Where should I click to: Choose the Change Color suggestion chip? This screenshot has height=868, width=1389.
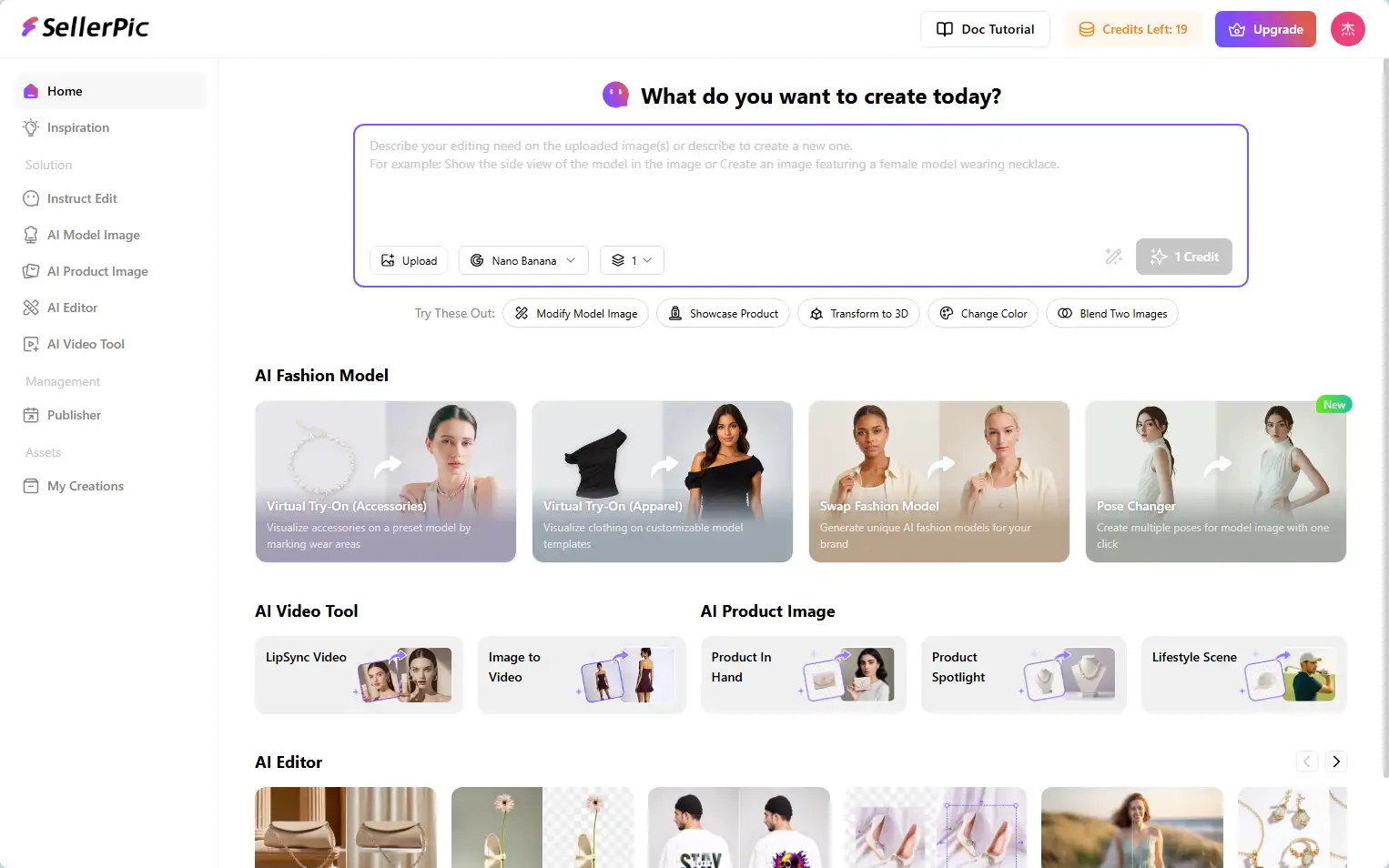pos(982,314)
